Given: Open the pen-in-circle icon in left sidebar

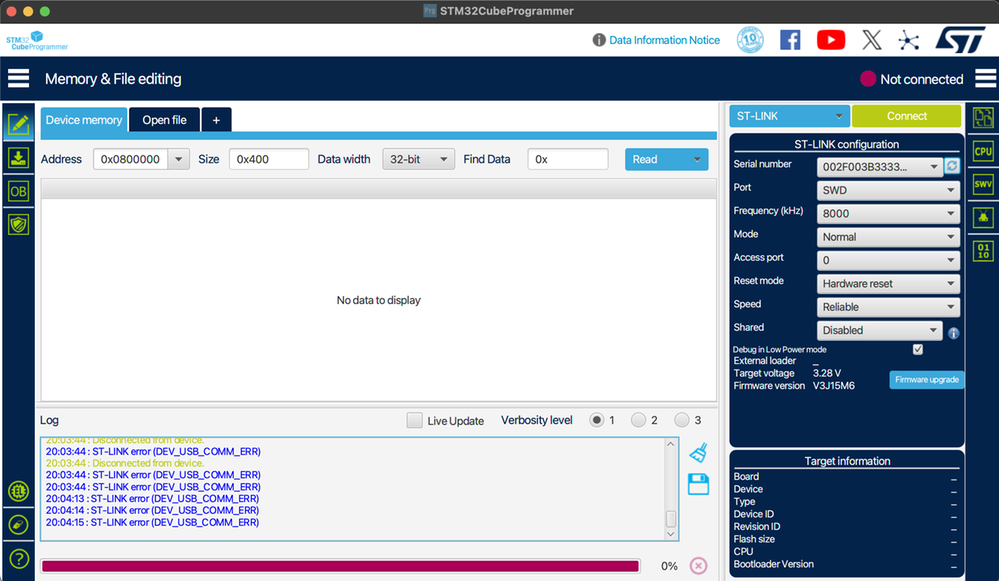Looking at the screenshot, I should (x=18, y=525).
